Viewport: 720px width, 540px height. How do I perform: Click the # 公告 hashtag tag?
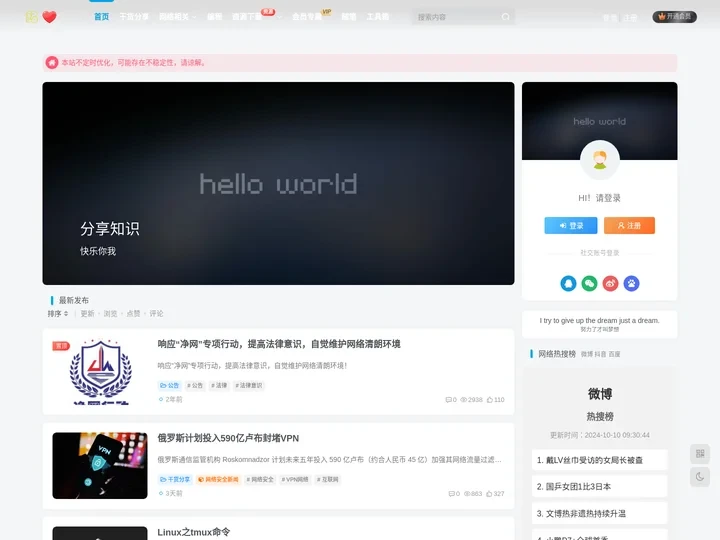point(195,385)
